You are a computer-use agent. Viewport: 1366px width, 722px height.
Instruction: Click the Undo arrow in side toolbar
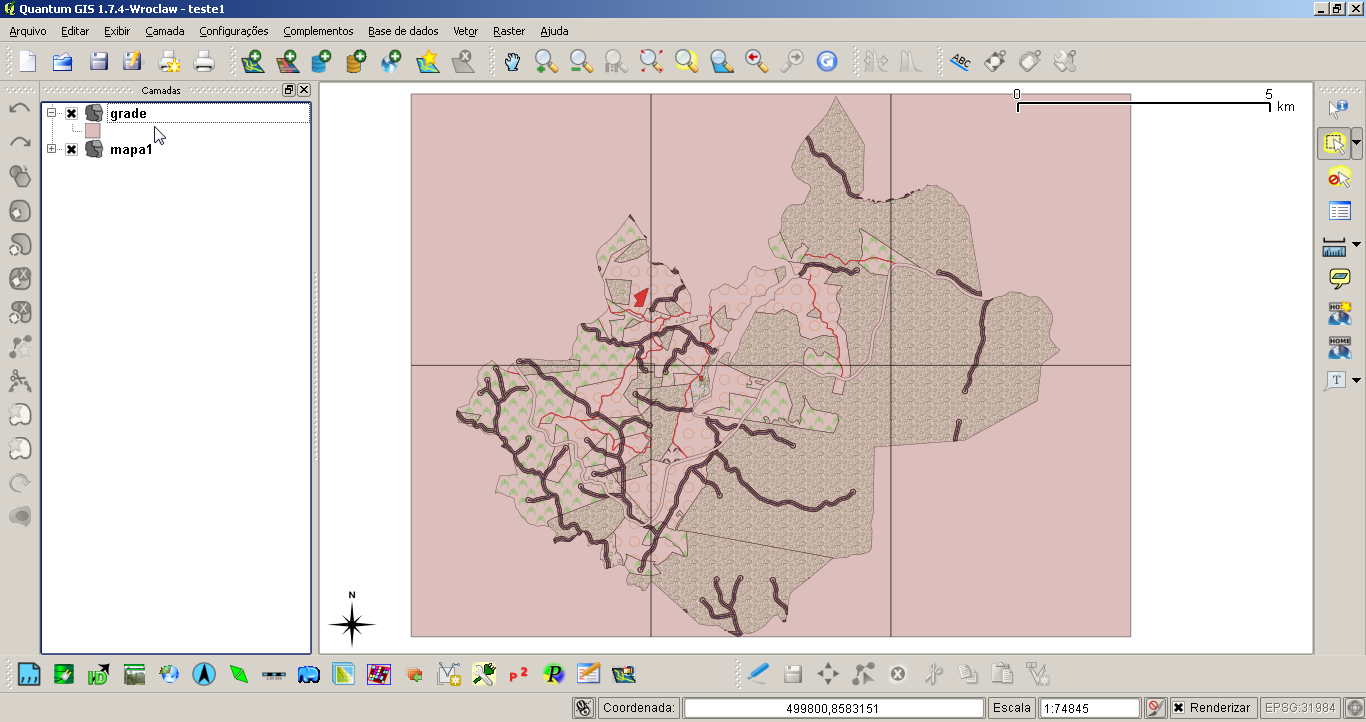click(x=19, y=108)
